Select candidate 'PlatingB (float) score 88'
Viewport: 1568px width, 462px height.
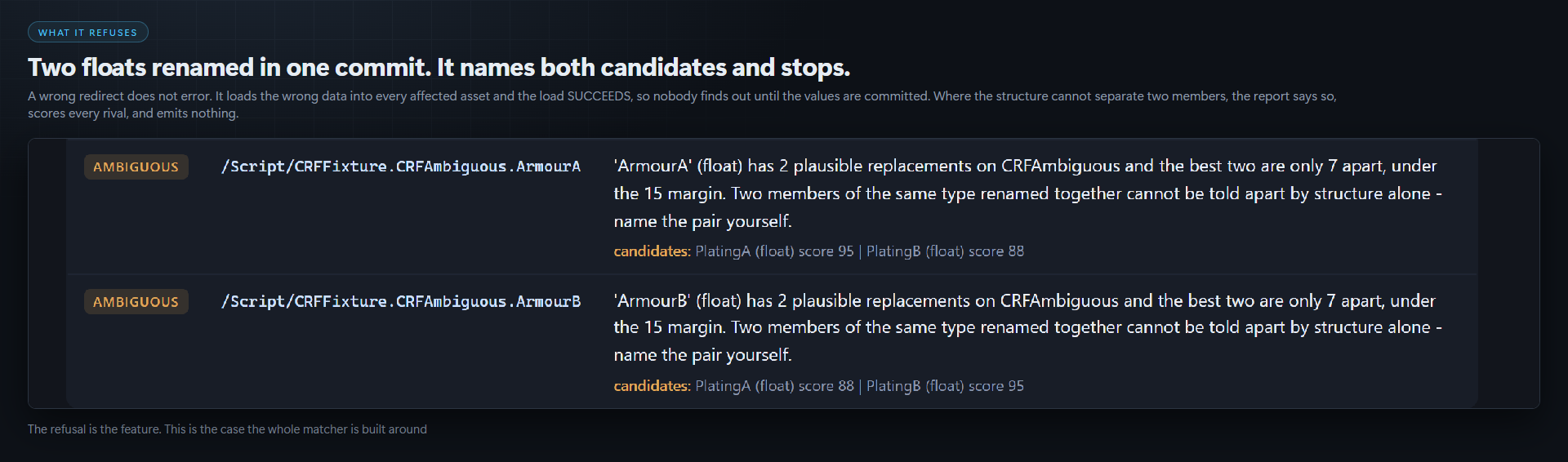[945, 251]
